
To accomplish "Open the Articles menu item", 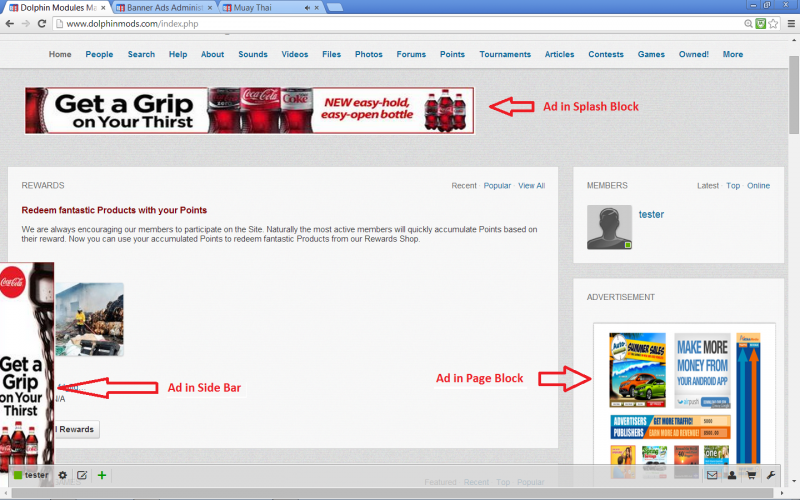I will tap(559, 54).
